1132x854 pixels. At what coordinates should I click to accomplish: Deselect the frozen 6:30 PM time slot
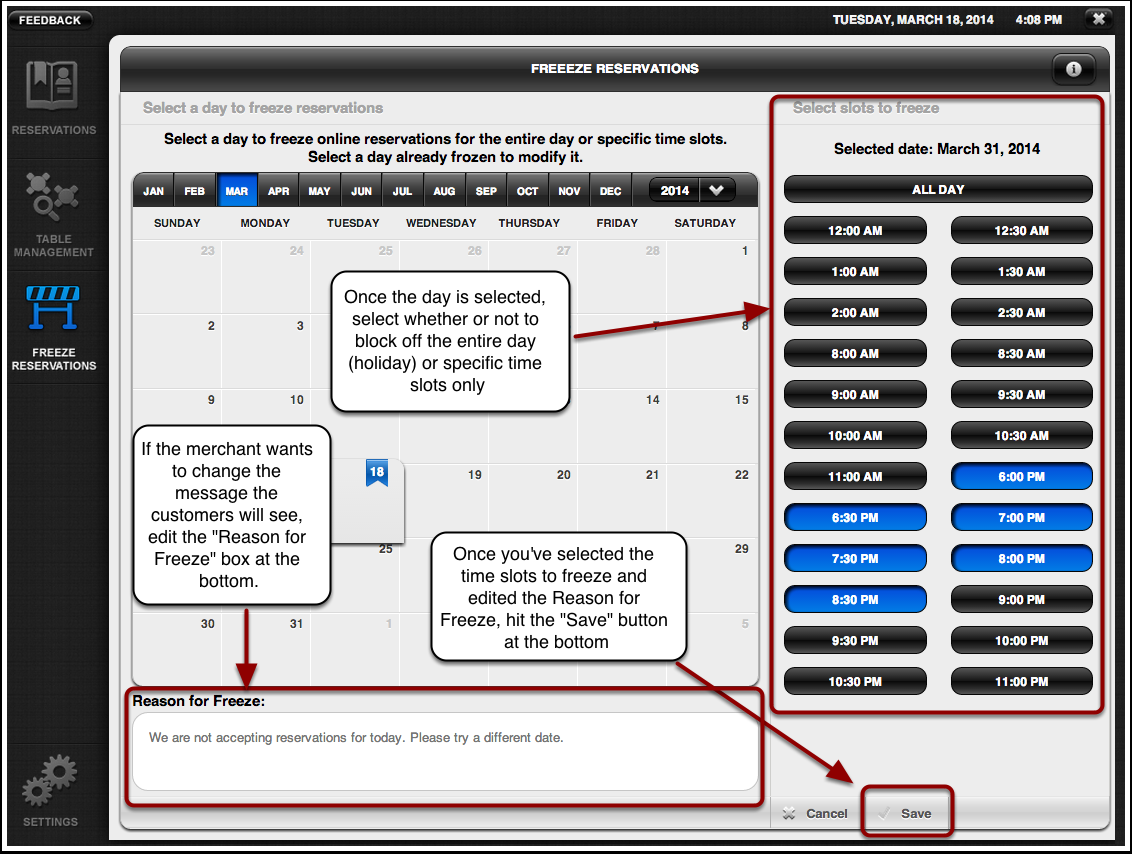855,517
